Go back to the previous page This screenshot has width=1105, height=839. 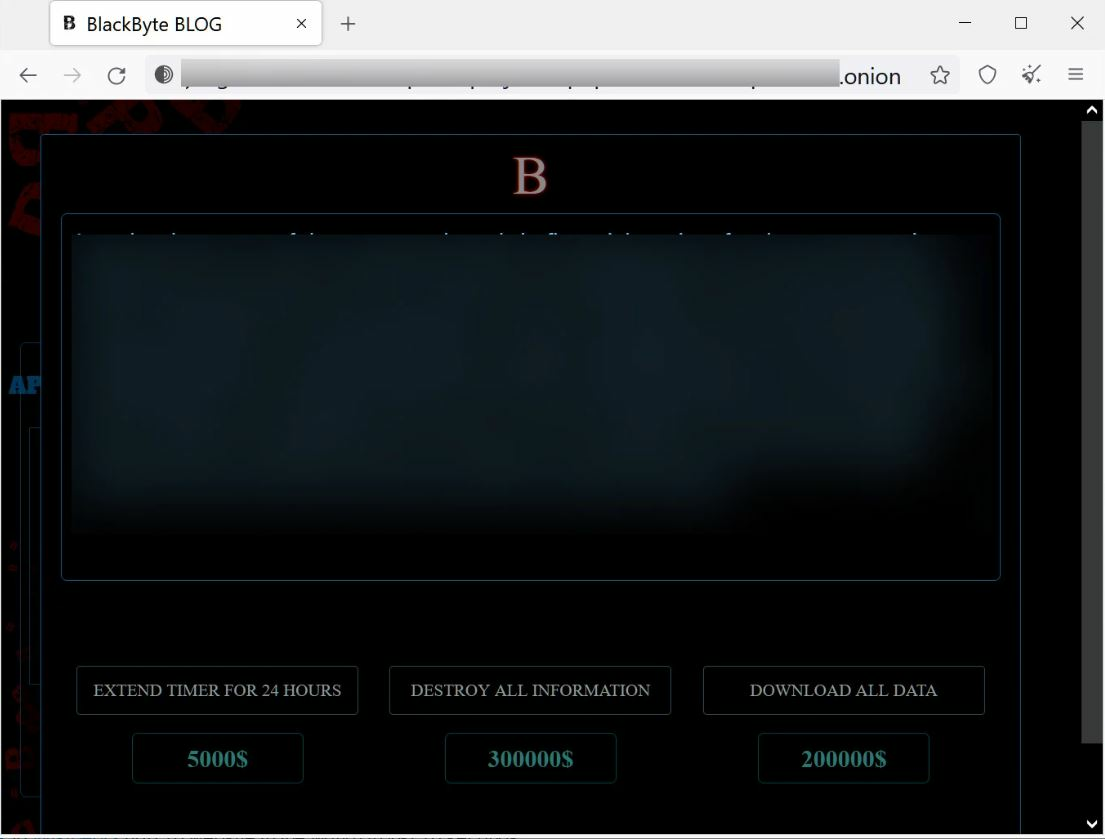coord(28,76)
